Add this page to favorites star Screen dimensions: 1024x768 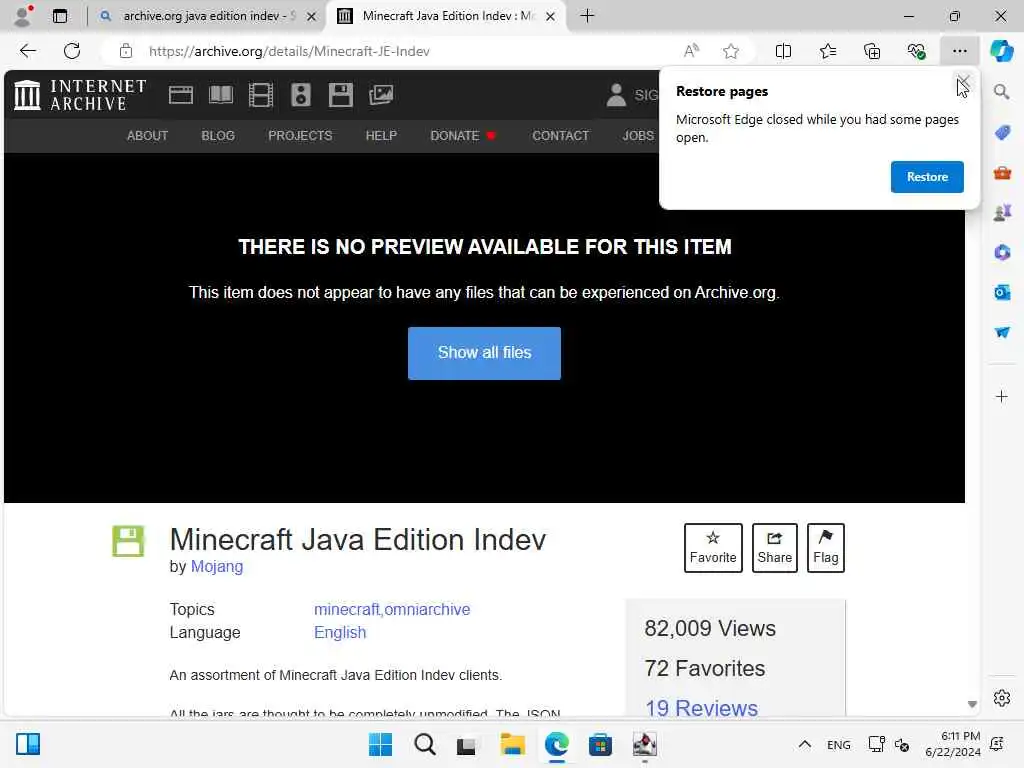731,51
